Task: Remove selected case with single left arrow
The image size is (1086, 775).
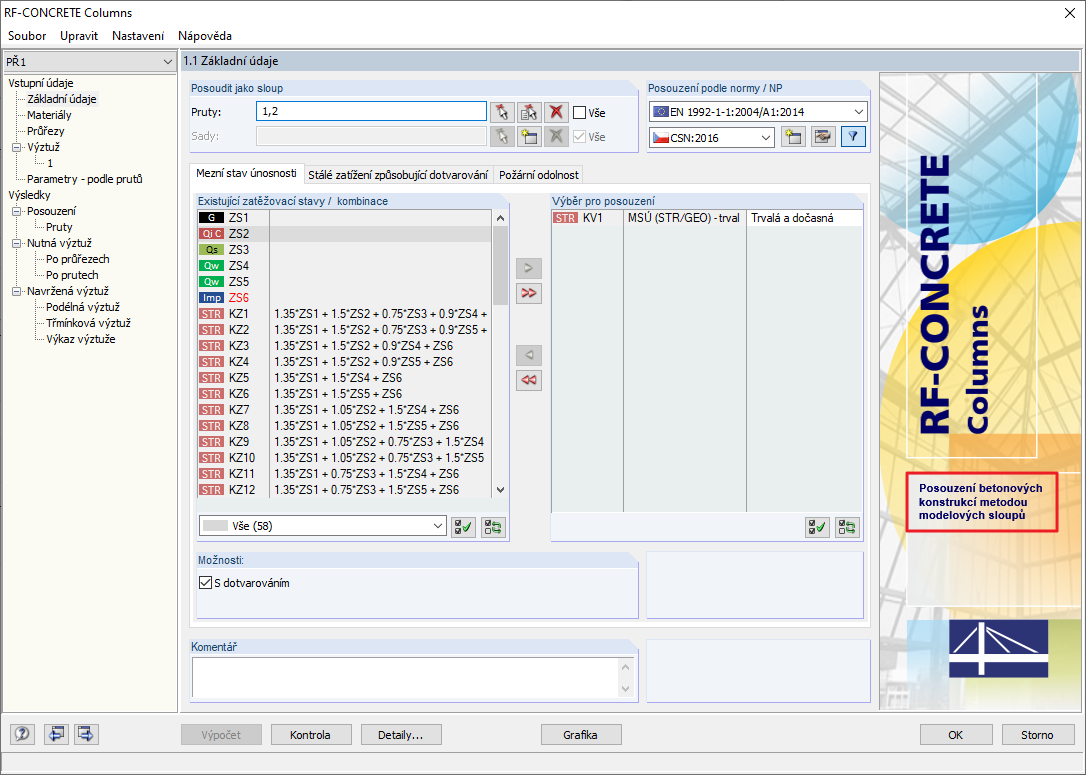Action: (528, 355)
